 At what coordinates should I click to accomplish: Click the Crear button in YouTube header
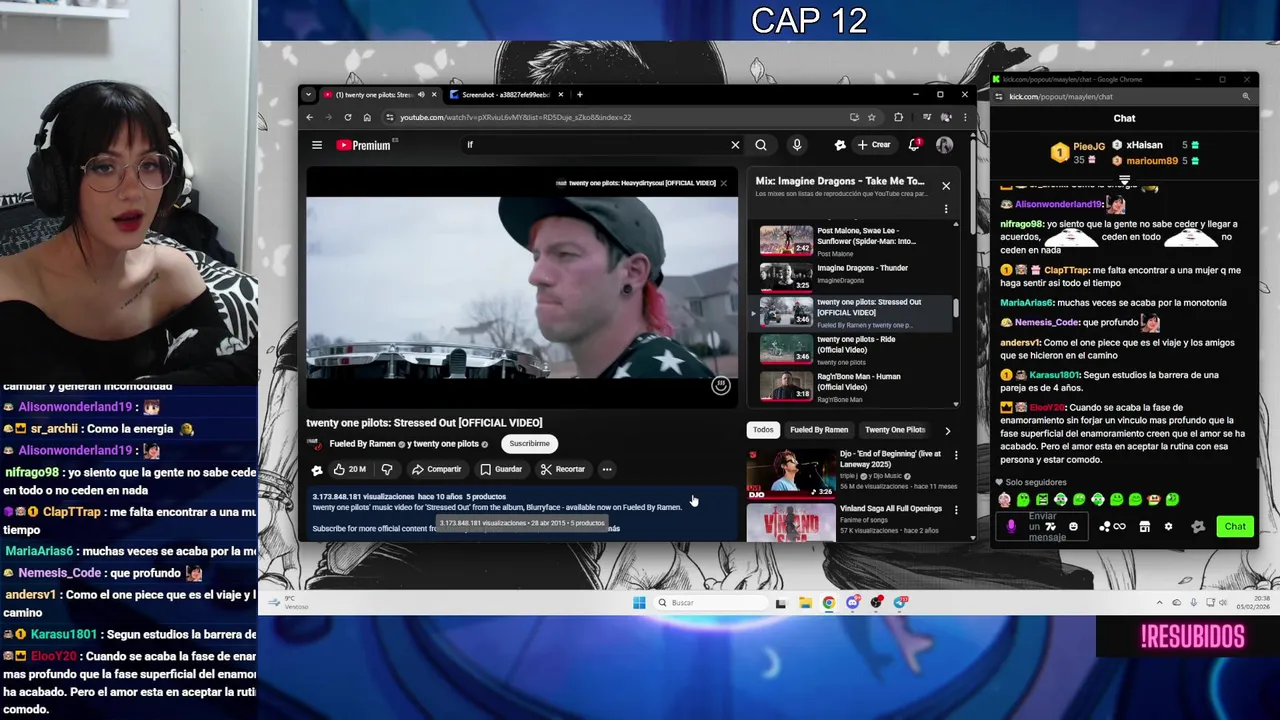click(x=874, y=145)
